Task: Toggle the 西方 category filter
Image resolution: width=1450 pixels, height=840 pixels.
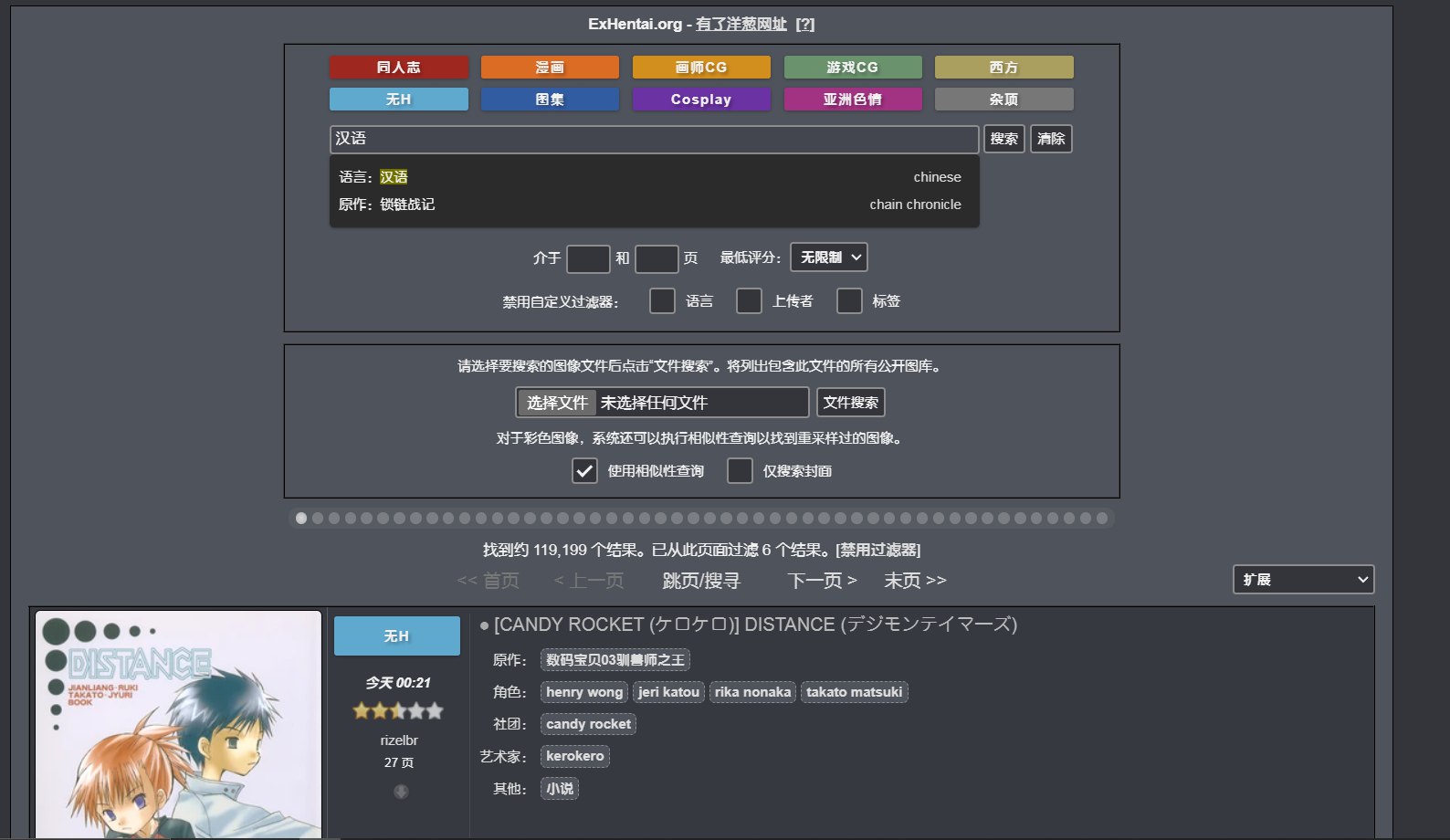Action: coord(1004,68)
